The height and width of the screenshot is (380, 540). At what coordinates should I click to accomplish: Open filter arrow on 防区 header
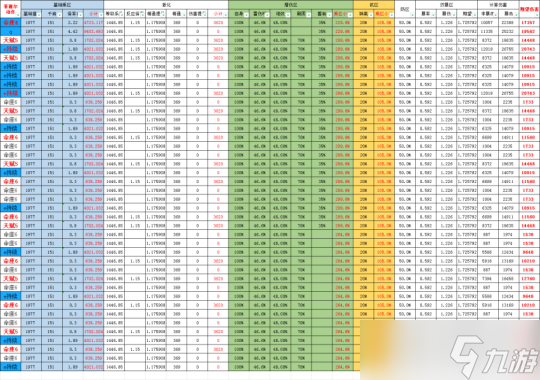(x=413, y=15)
